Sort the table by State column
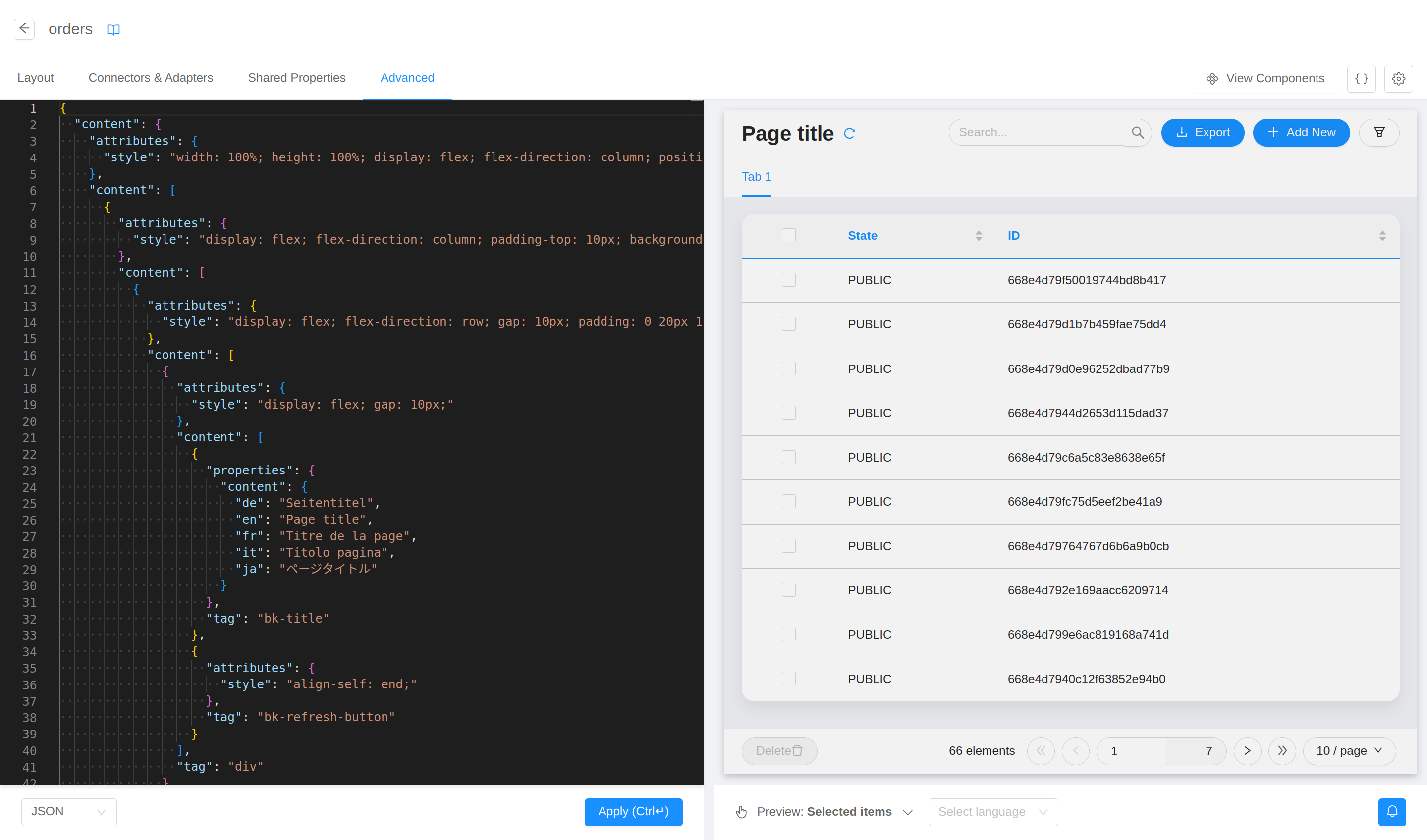This screenshot has width=1427, height=840. tap(979, 235)
